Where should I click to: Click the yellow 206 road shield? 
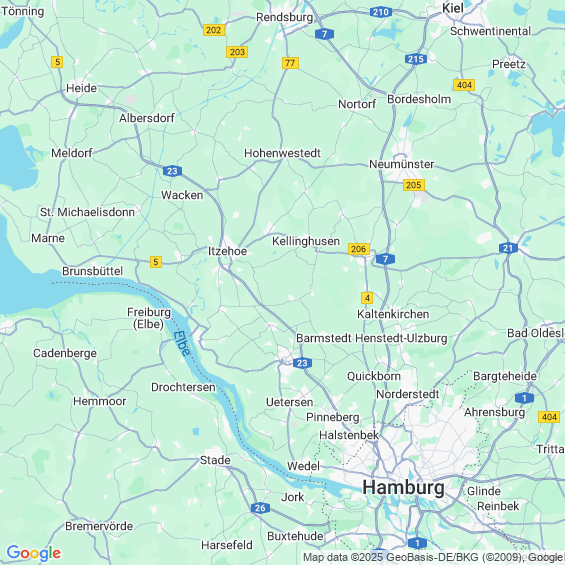[x=359, y=249]
